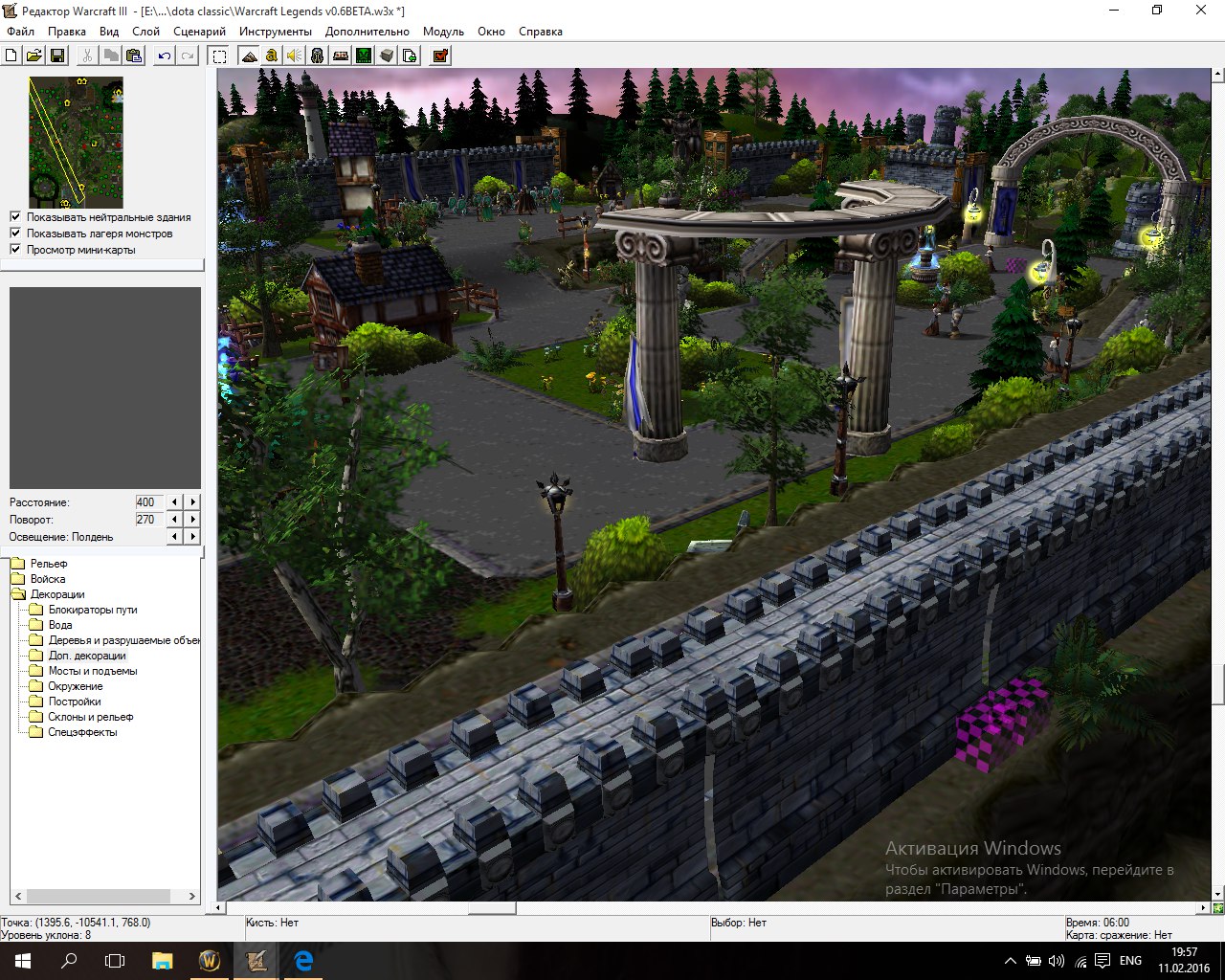Increase Расстояние with right arrow
The image size is (1225, 980).
coord(193,502)
